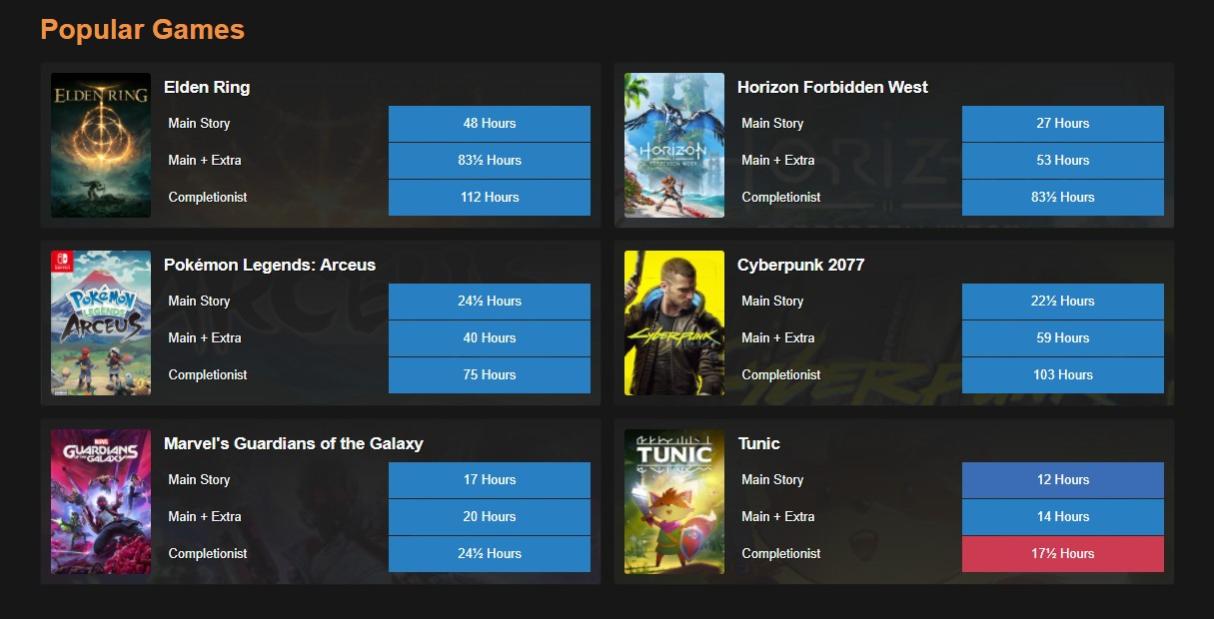Click the Tunic game title
Screen dimensions: 1214x619
758,443
